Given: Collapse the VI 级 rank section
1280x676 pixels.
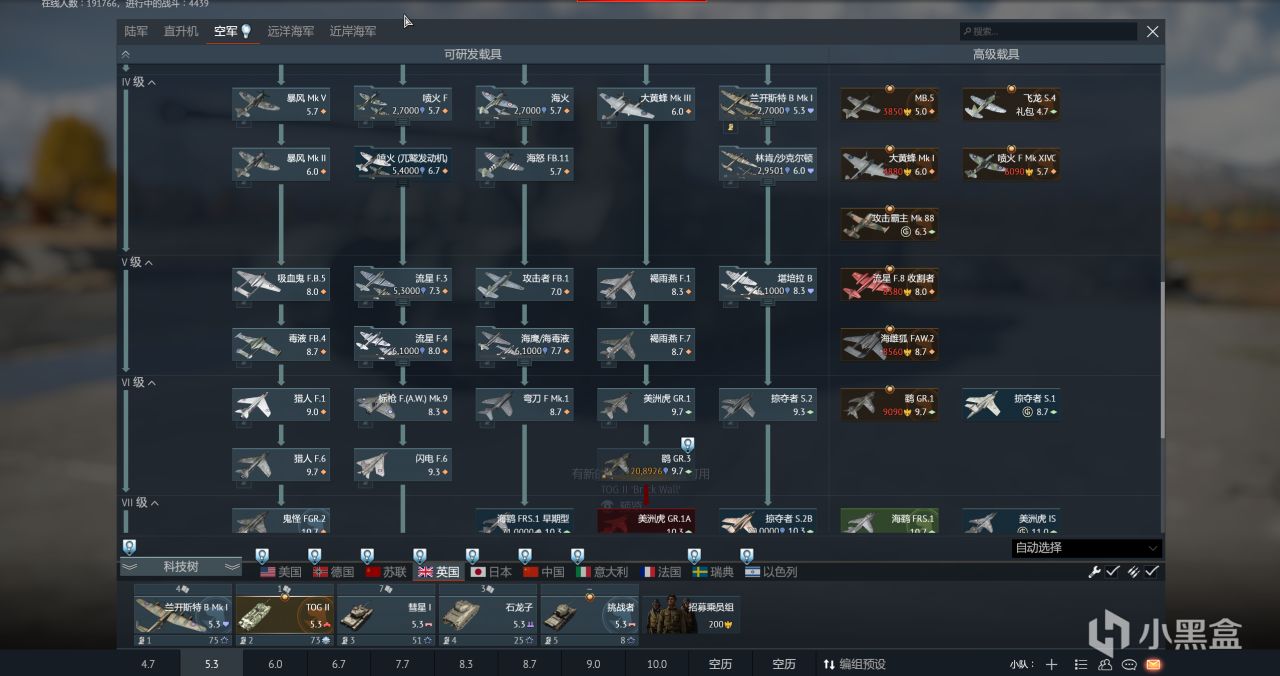Looking at the screenshot, I should 139,382.
